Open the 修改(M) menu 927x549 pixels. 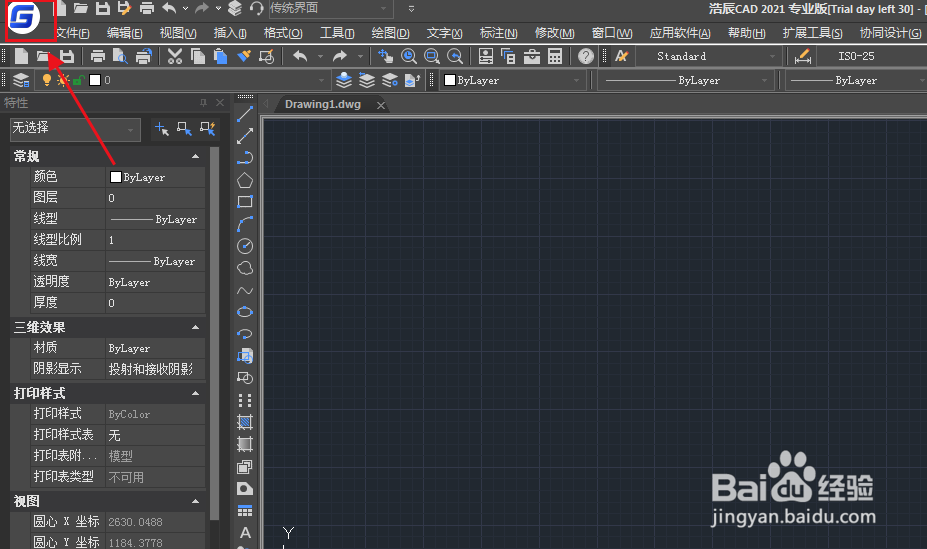(x=555, y=33)
